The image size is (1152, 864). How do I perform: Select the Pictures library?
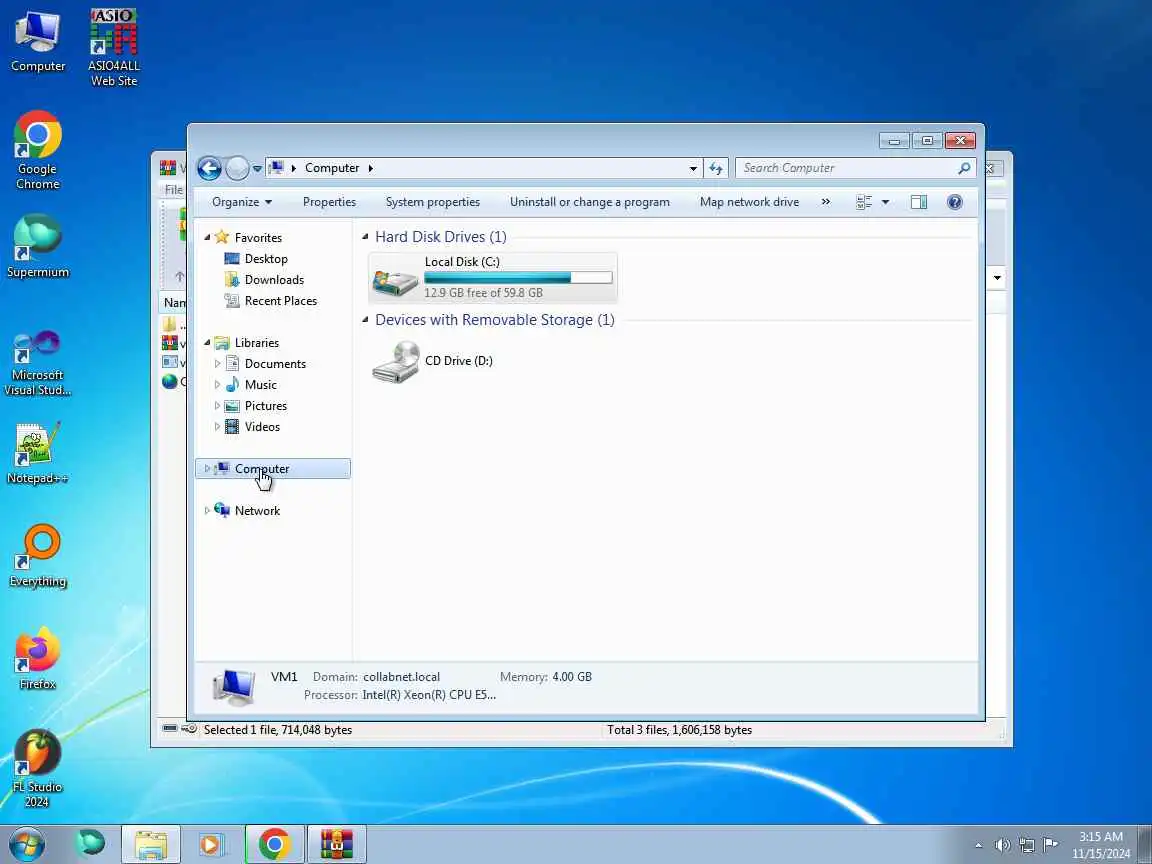265,406
